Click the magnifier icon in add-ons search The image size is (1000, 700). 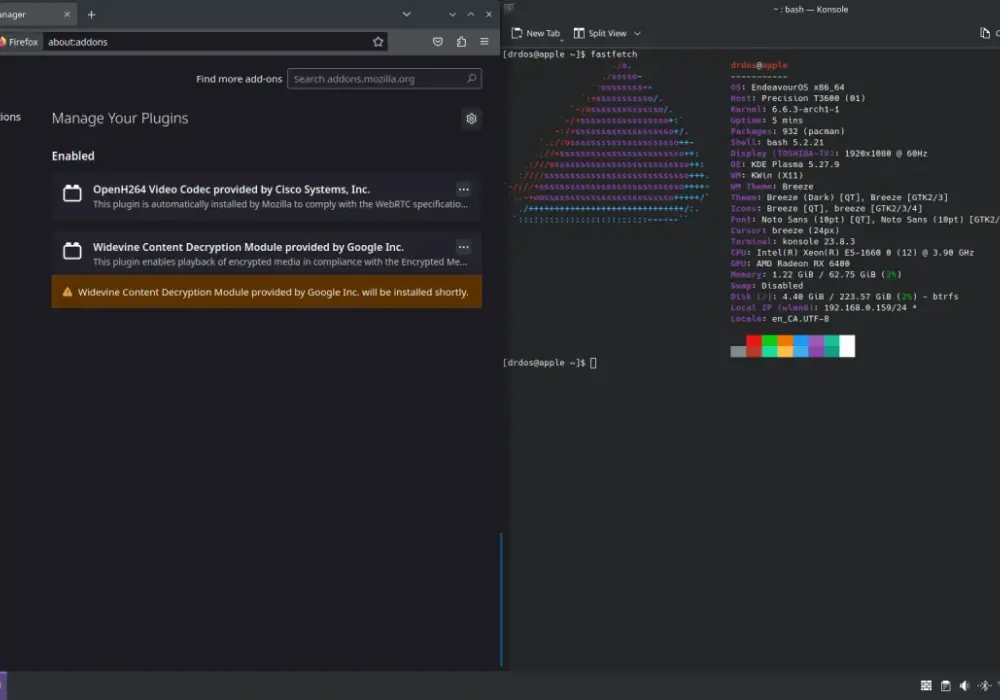(471, 78)
